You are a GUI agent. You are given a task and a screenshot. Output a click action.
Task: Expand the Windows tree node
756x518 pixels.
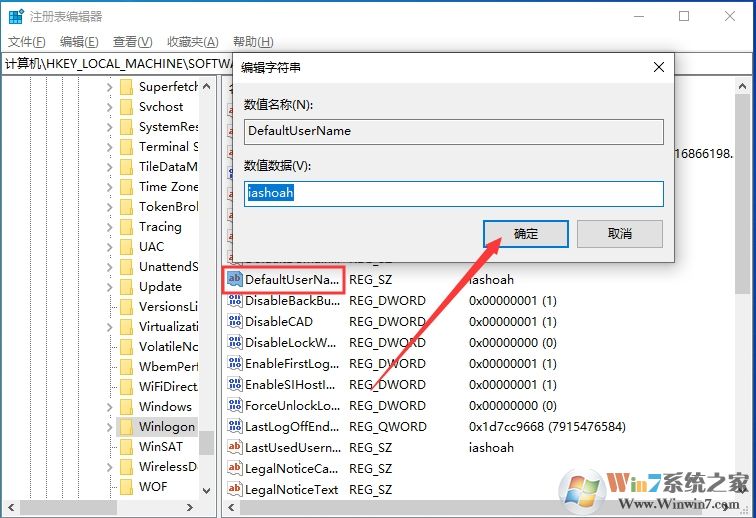[x=109, y=407]
